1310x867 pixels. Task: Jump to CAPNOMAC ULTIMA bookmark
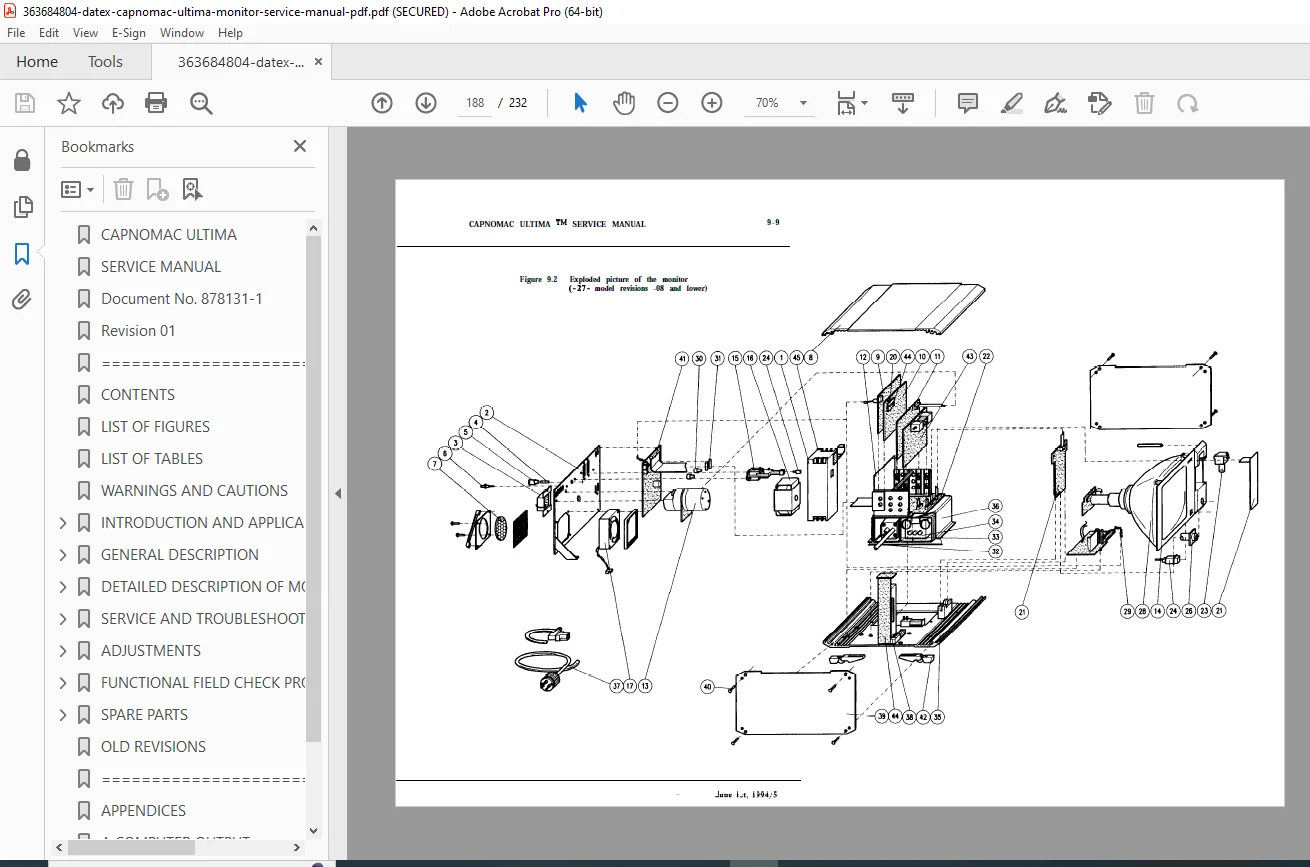tap(169, 235)
